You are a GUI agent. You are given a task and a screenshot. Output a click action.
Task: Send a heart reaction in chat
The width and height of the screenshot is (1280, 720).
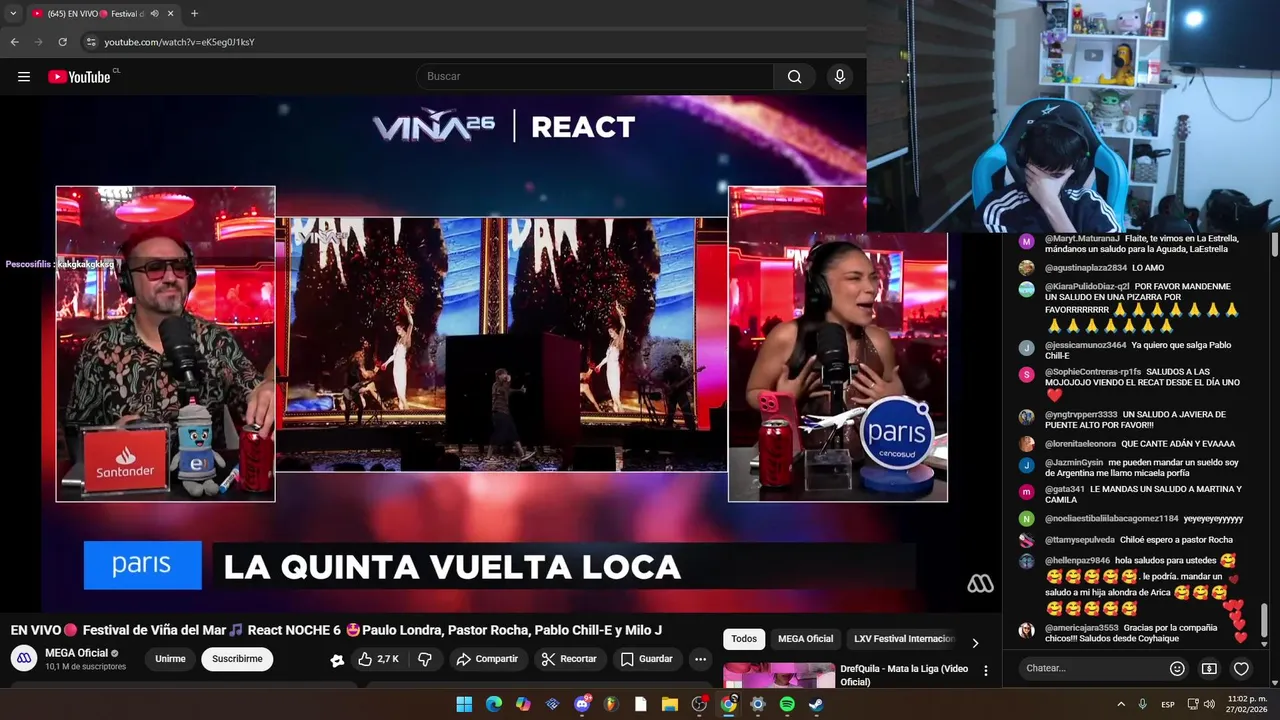1241,668
